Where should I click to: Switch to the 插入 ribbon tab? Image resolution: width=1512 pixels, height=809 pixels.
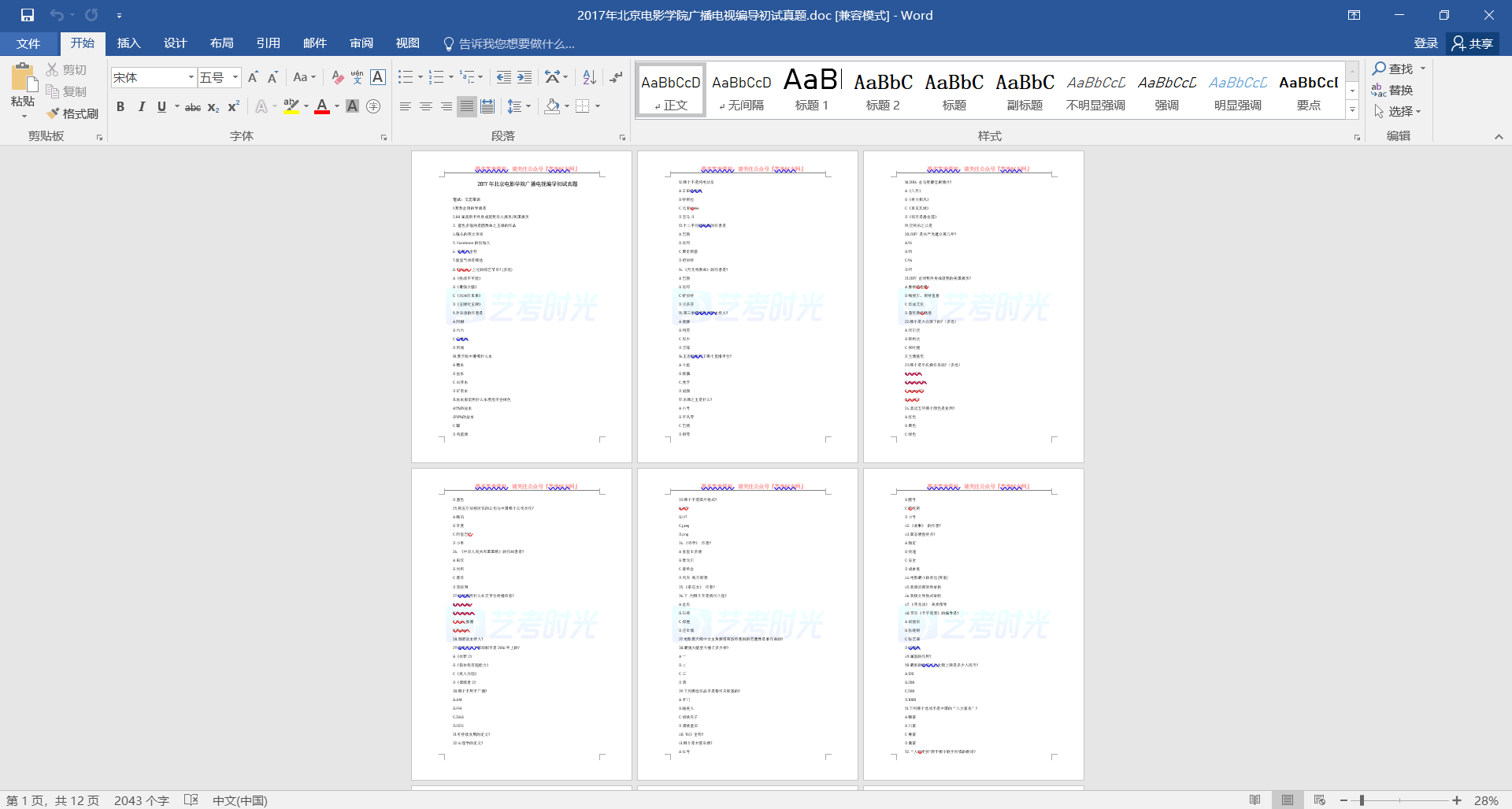click(x=128, y=43)
